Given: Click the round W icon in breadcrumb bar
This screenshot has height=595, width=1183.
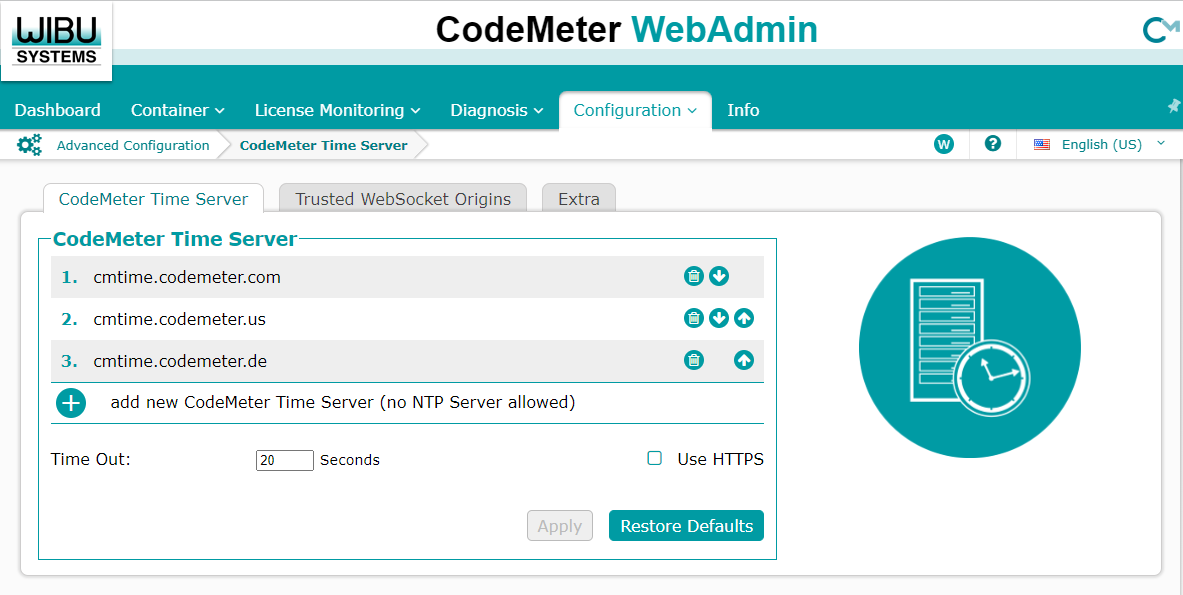Looking at the screenshot, I should (x=943, y=144).
